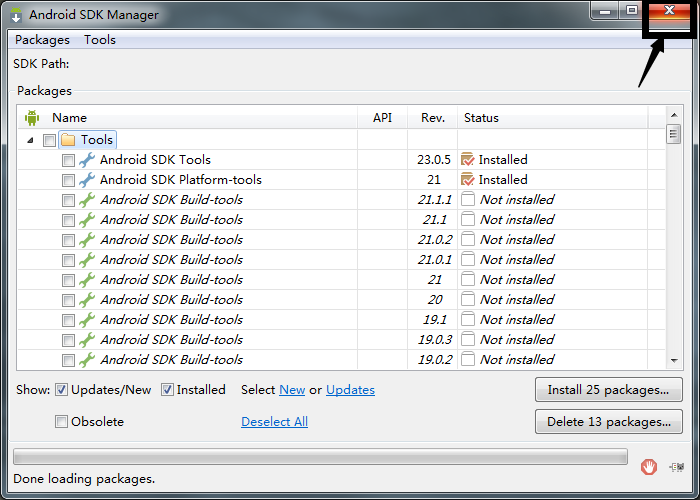Click the loading progress bar
Image resolution: width=700 pixels, height=500 pixels.
pos(320,457)
